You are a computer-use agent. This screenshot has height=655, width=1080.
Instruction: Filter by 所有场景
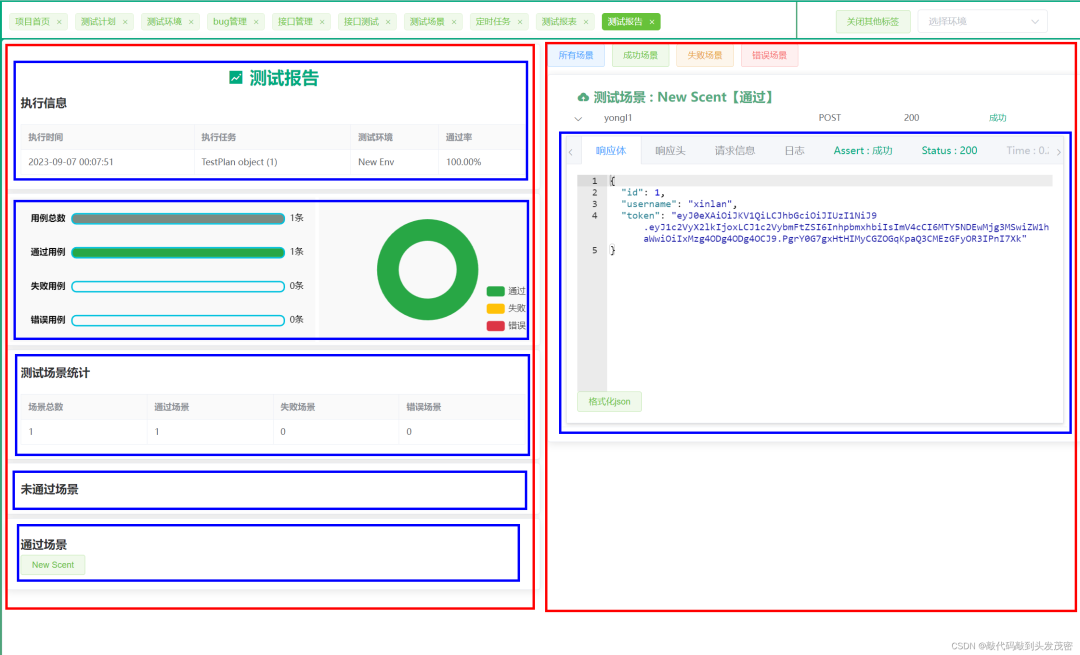click(x=576, y=55)
